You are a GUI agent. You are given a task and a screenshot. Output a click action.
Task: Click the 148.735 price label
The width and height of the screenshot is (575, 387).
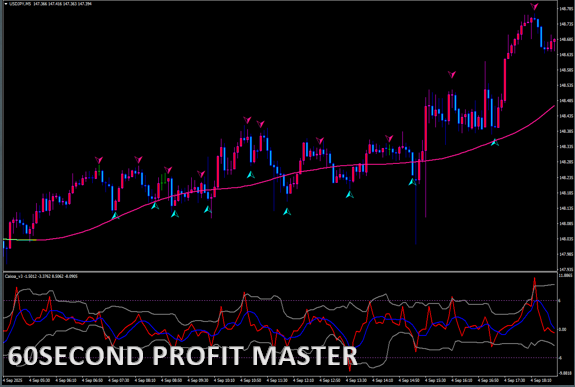tap(566, 24)
